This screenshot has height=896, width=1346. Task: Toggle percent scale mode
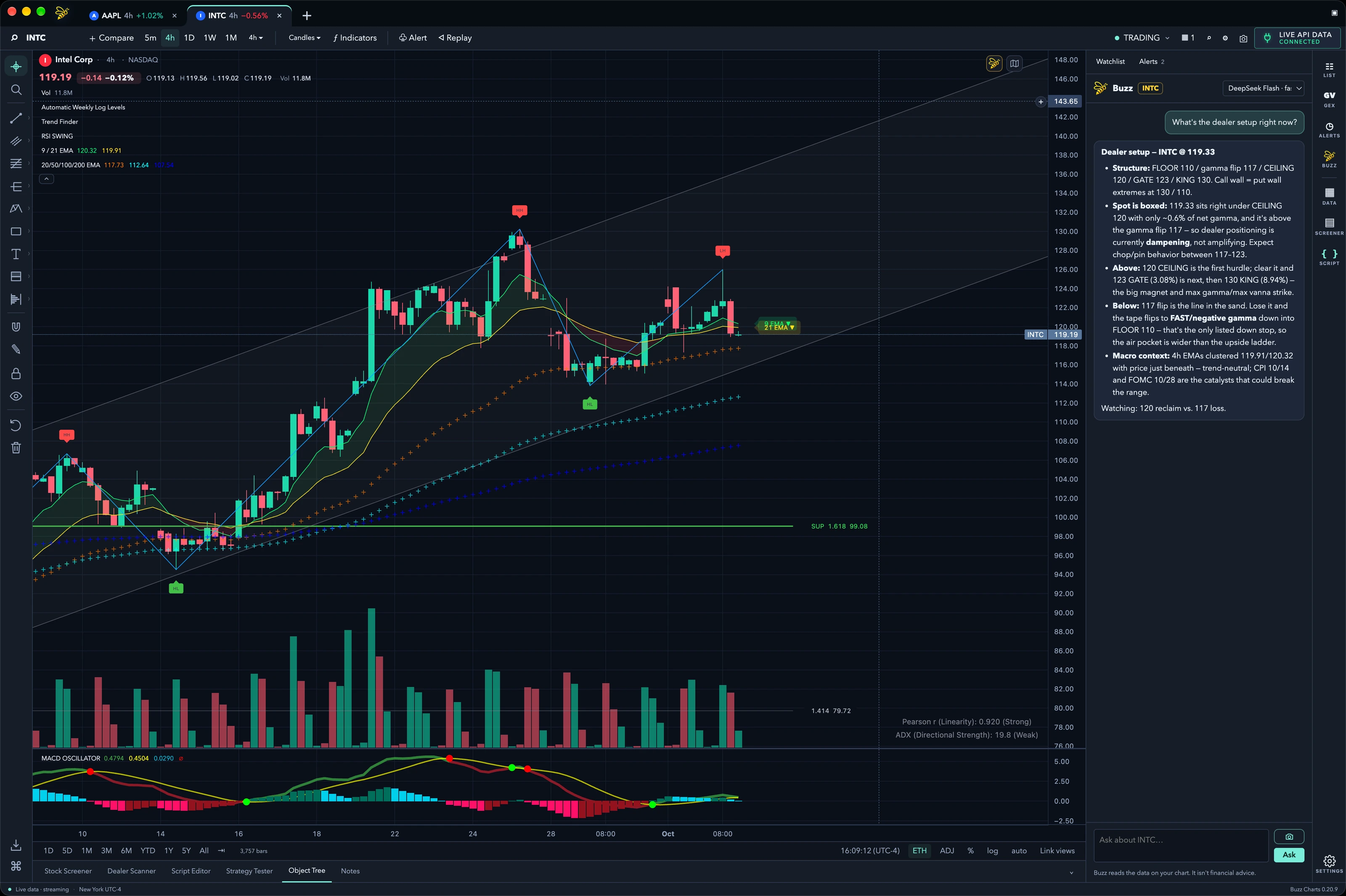coord(970,850)
